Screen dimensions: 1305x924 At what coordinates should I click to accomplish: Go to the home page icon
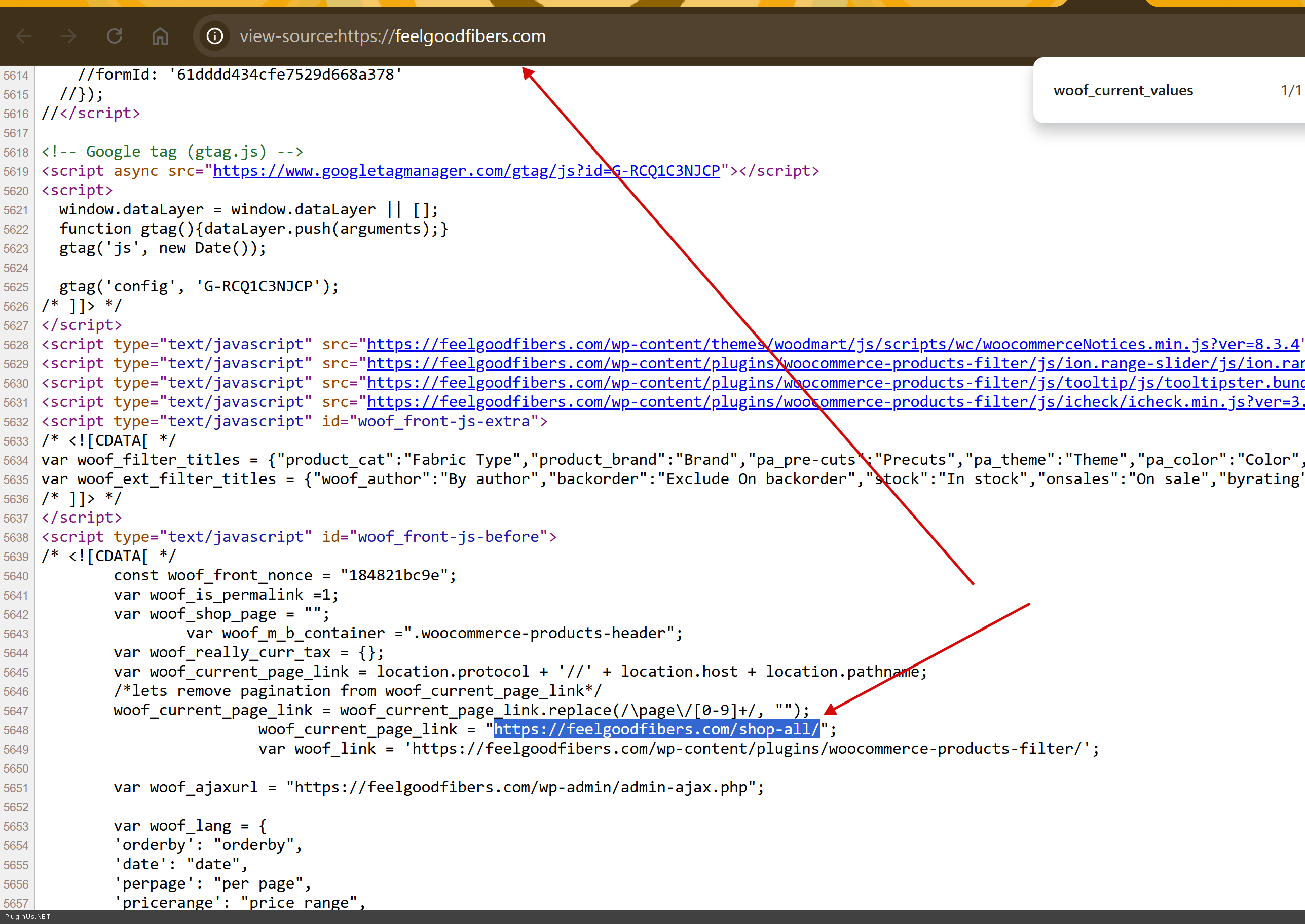(x=160, y=36)
